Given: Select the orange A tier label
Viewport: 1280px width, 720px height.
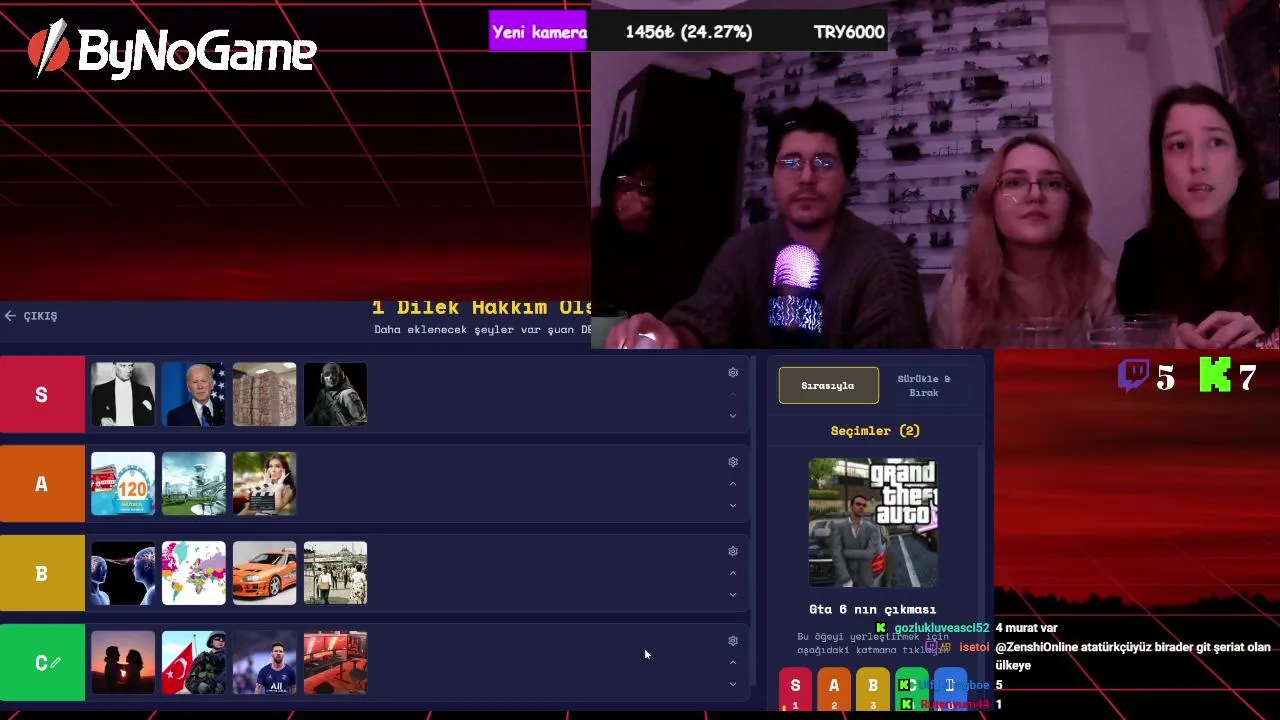Looking at the screenshot, I should 42,484.
